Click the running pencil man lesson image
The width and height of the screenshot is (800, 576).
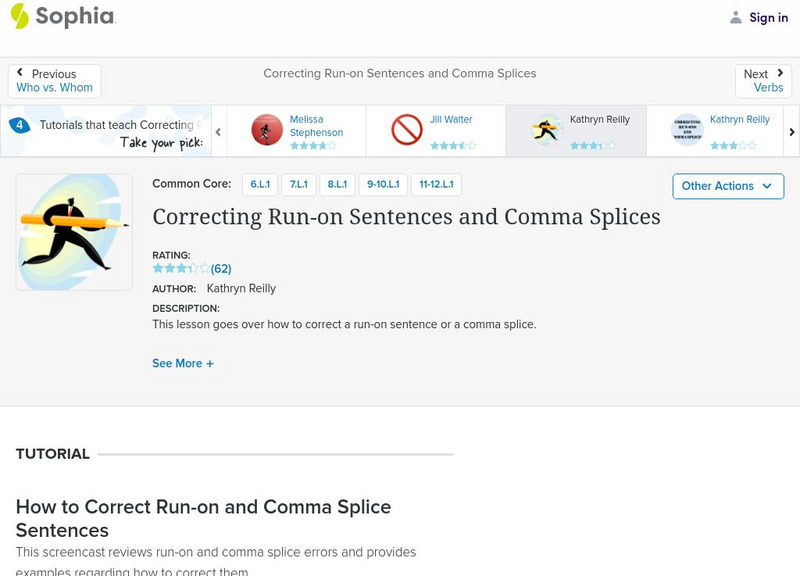click(74, 232)
